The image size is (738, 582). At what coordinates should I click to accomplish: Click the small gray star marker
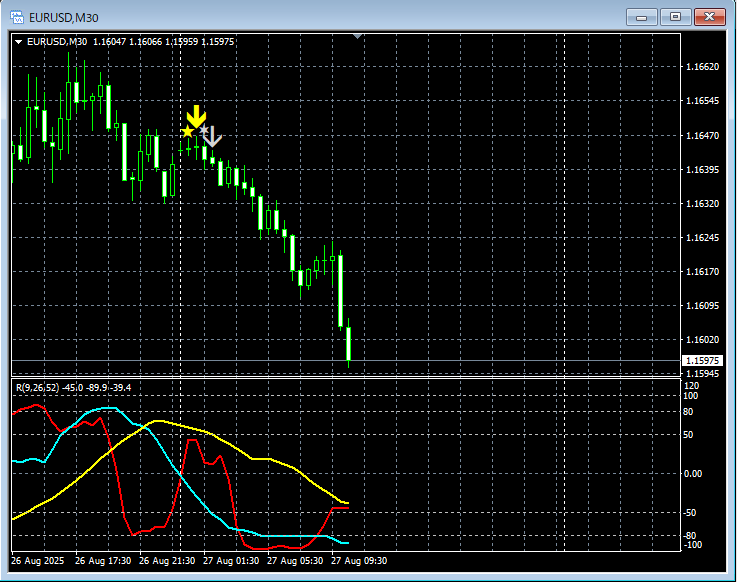tap(203, 129)
